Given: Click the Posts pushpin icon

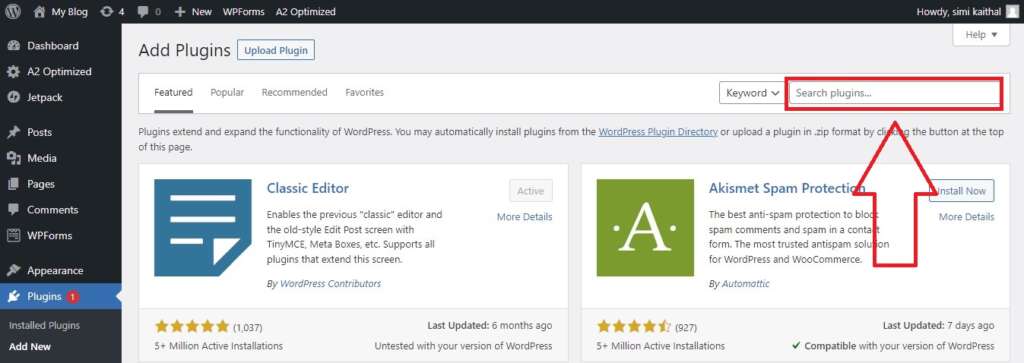Looking at the screenshot, I should point(13,133).
